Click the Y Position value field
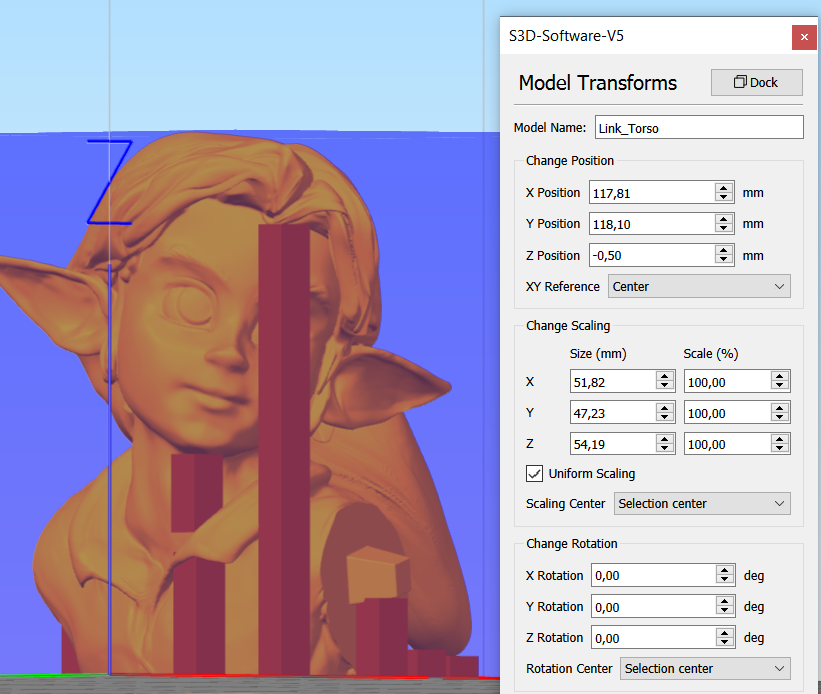The image size is (821, 694). (652, 224)
